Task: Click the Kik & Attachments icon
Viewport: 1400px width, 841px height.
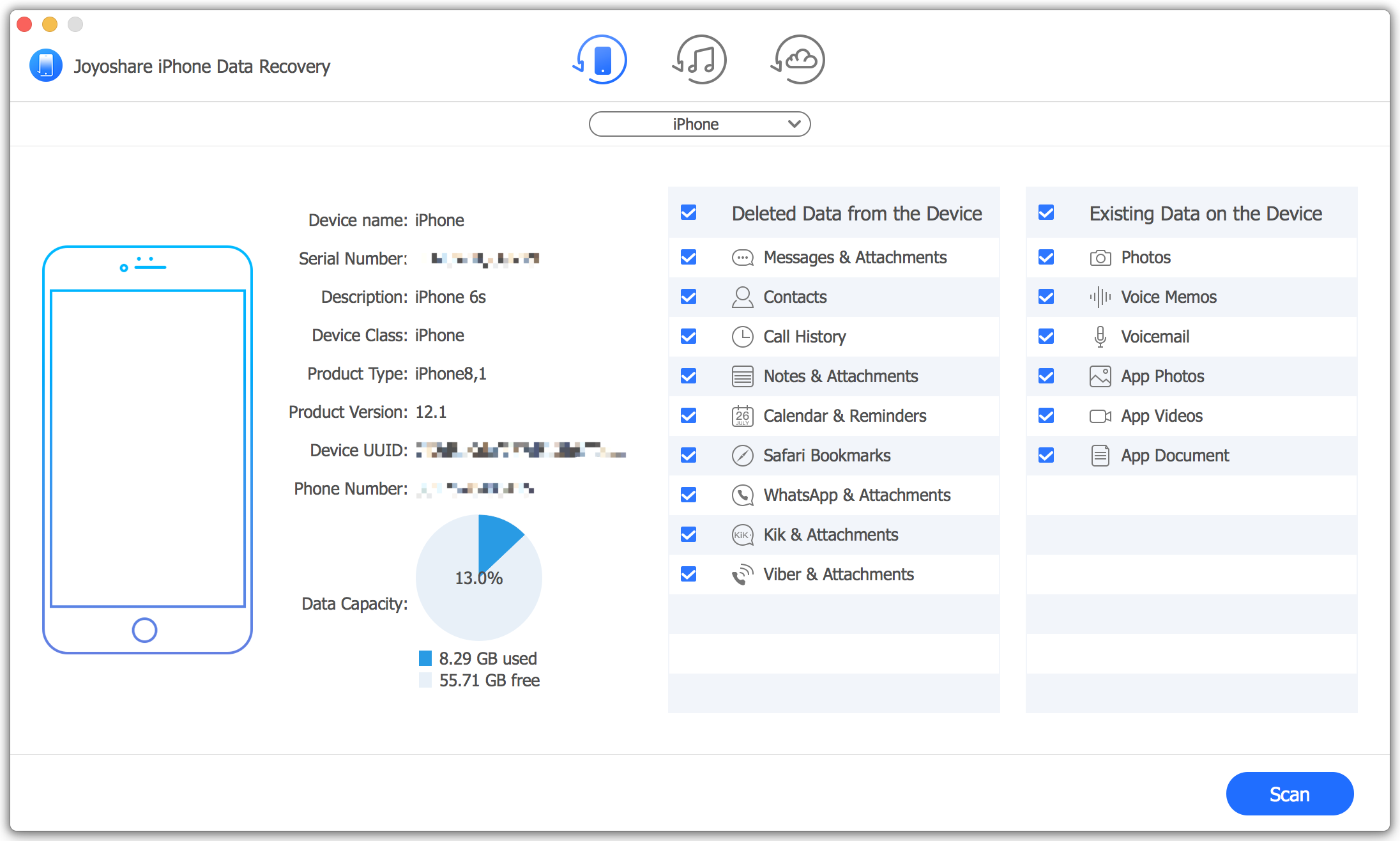Action: [x=742, y=535]
